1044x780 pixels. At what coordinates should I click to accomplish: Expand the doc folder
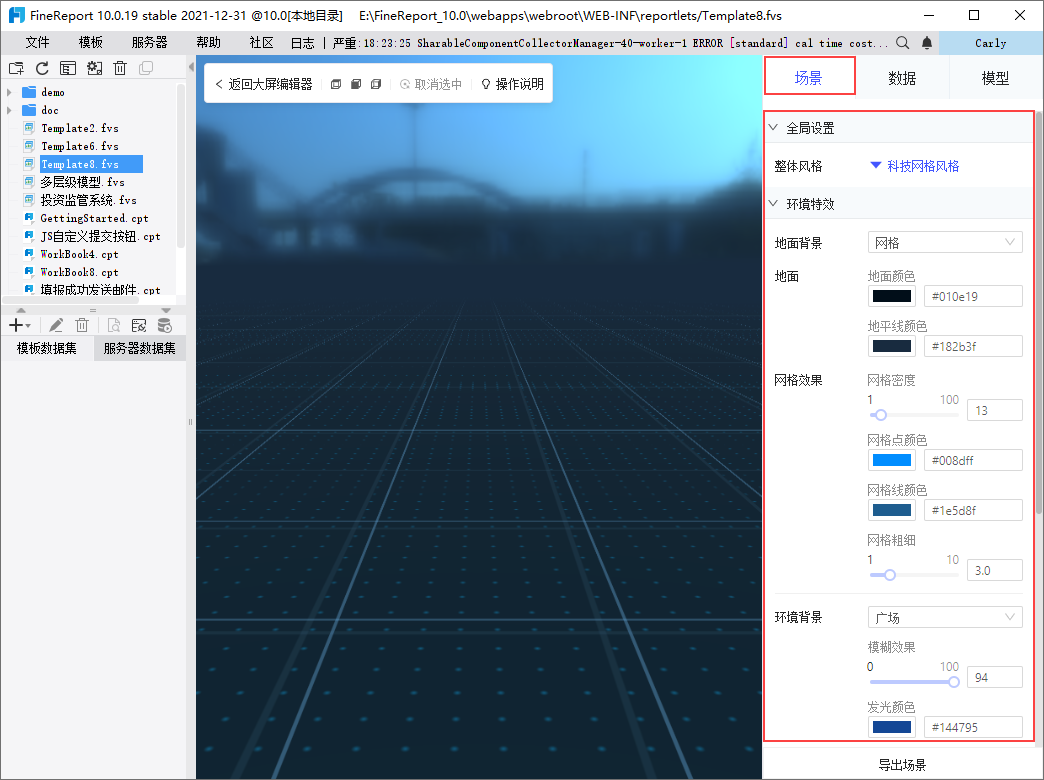click(9, 110)
